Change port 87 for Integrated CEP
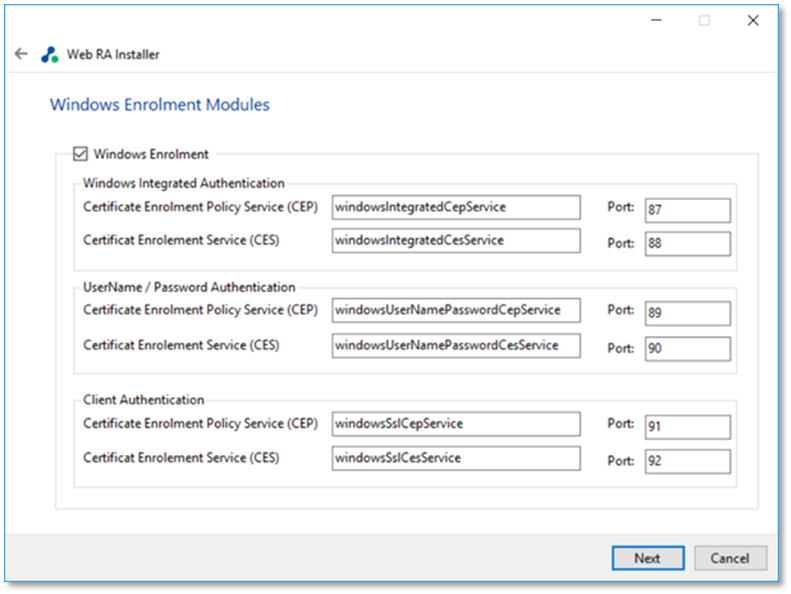The height and width of the screenshot is (594, 791). (688, 210)
